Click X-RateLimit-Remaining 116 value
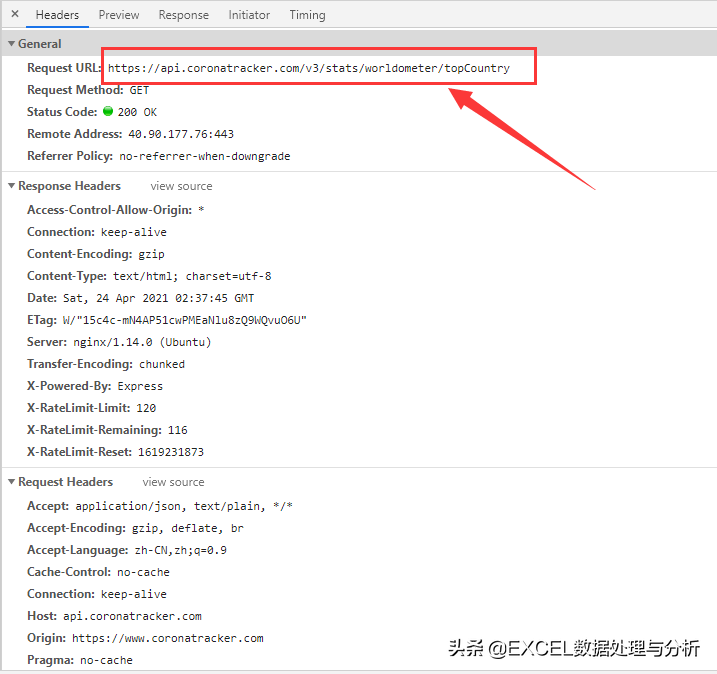The width and height of the screenshot is (717, 674). coord(177,430)
